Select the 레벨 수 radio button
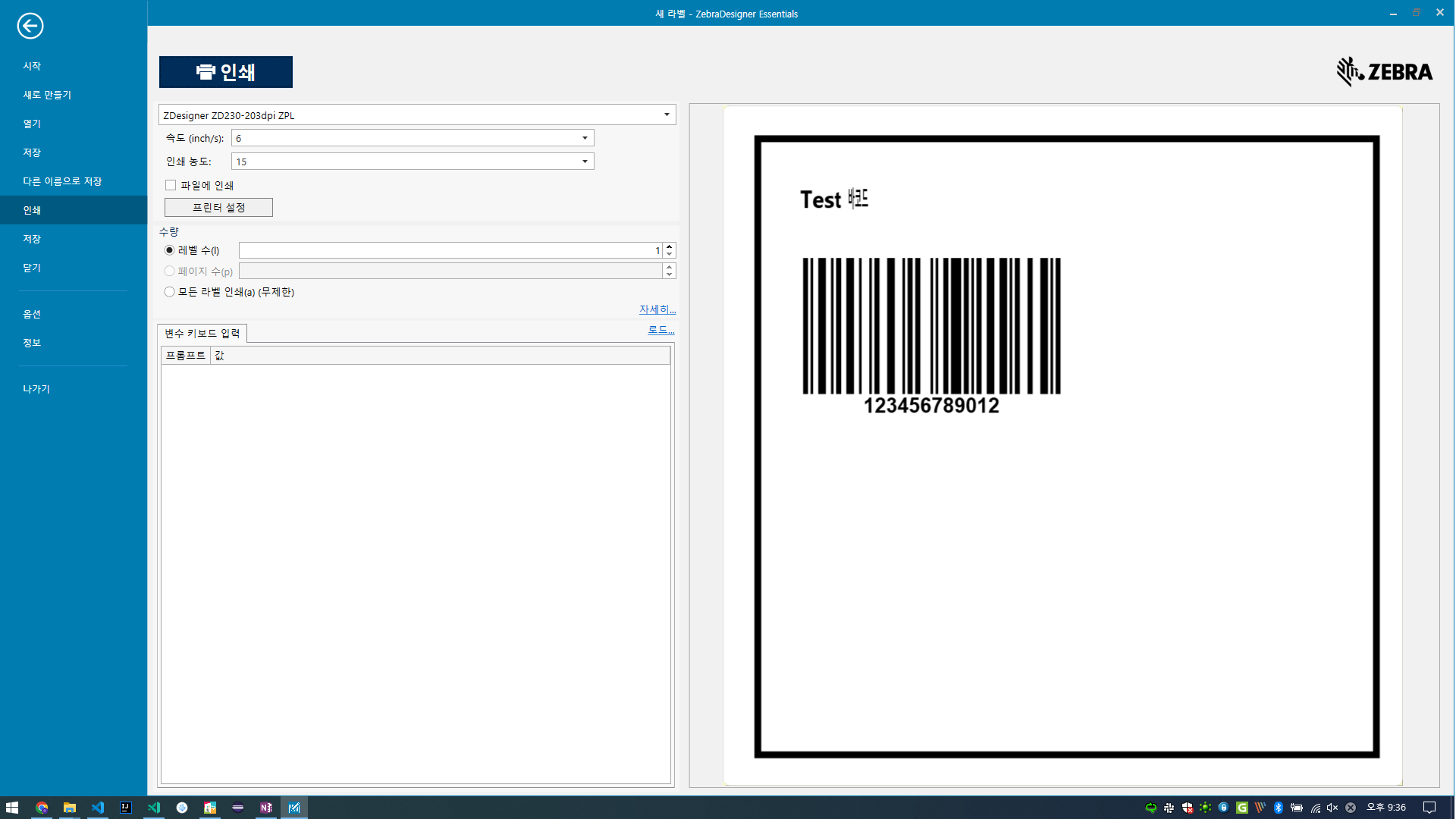This screenshot has width=1456, height=819. 169,250
